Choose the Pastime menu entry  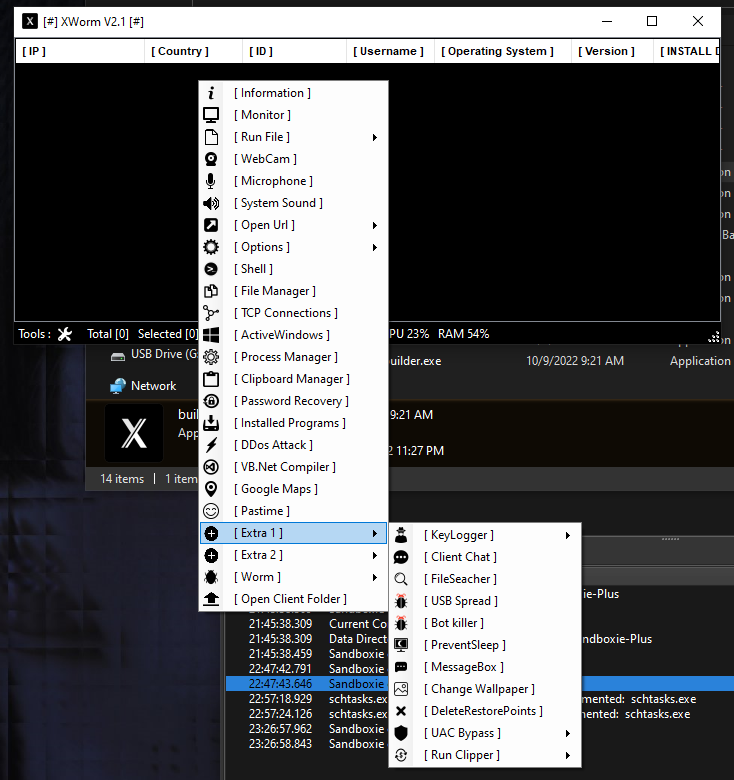click(293, 511)
